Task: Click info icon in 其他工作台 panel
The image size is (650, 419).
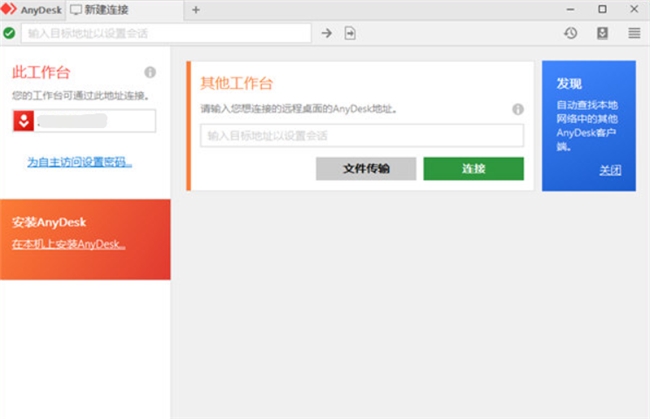Action: pos(518,109)
